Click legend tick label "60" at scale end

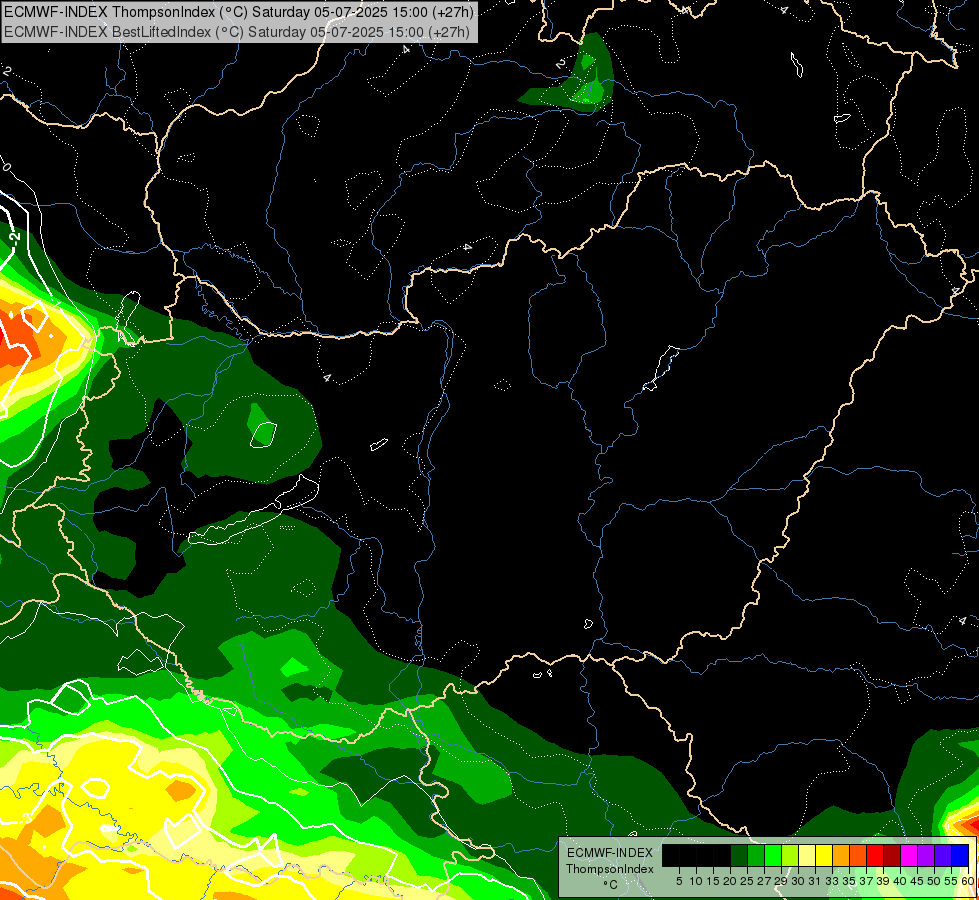(x=968, y=881)
